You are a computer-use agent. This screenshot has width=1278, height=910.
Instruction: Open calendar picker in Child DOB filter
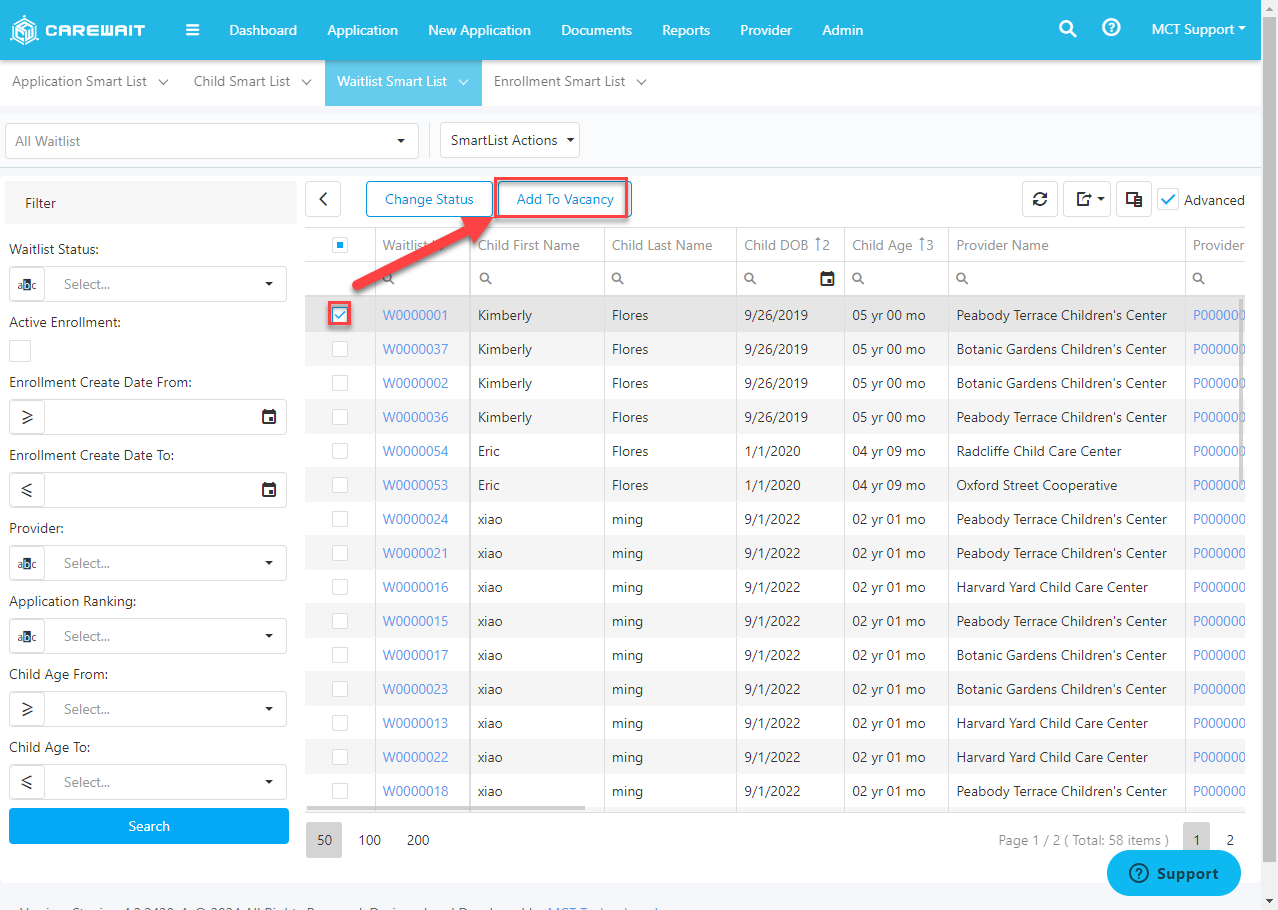click(827, 279)
